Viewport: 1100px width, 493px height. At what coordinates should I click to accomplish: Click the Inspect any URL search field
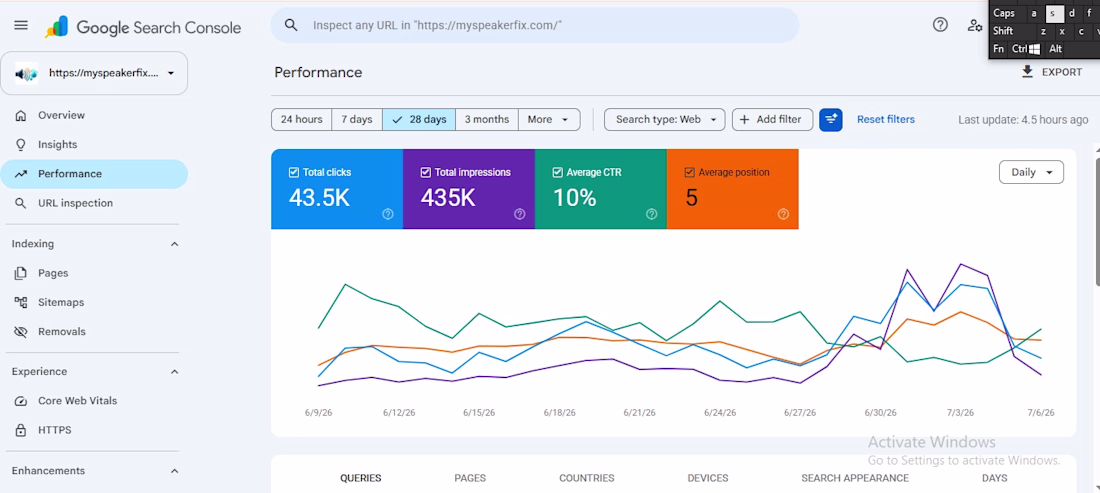pyautogui.click(x=535, y=25)
